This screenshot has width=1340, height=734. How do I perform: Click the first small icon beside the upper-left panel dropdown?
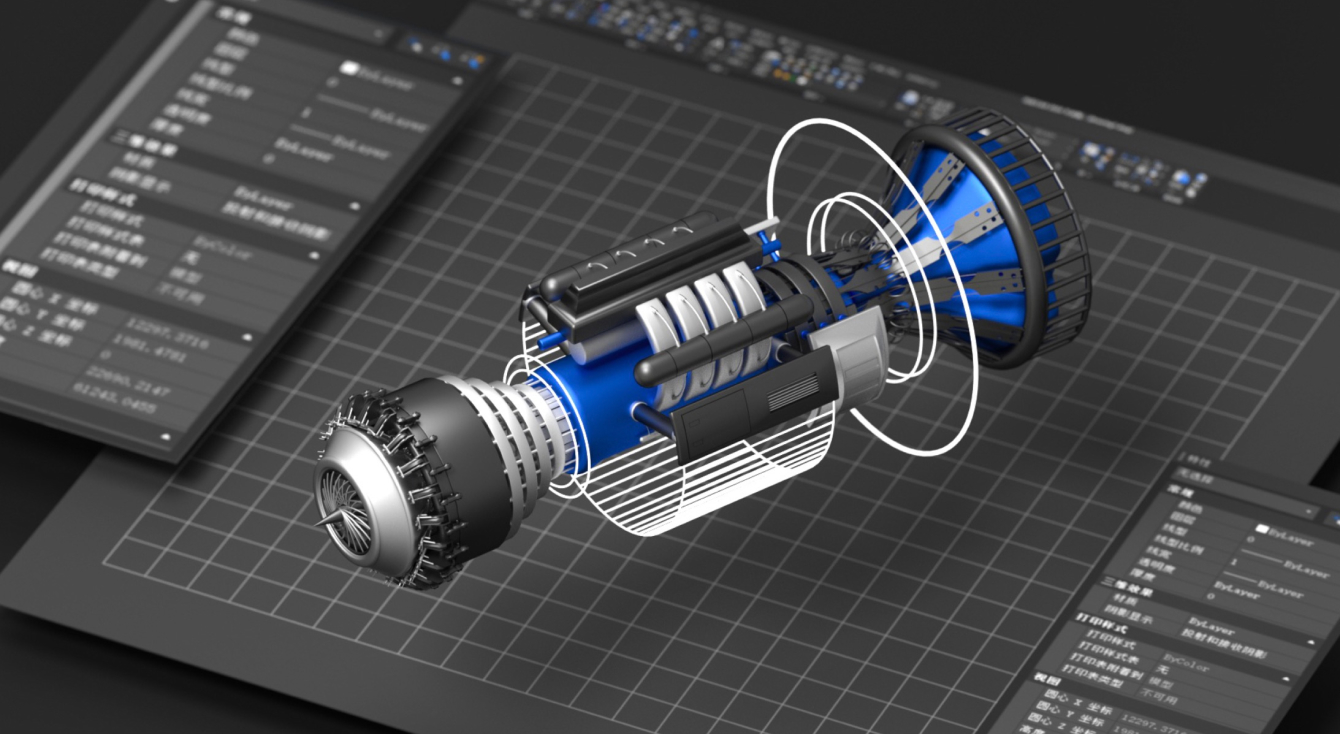[x=415, y=45]
